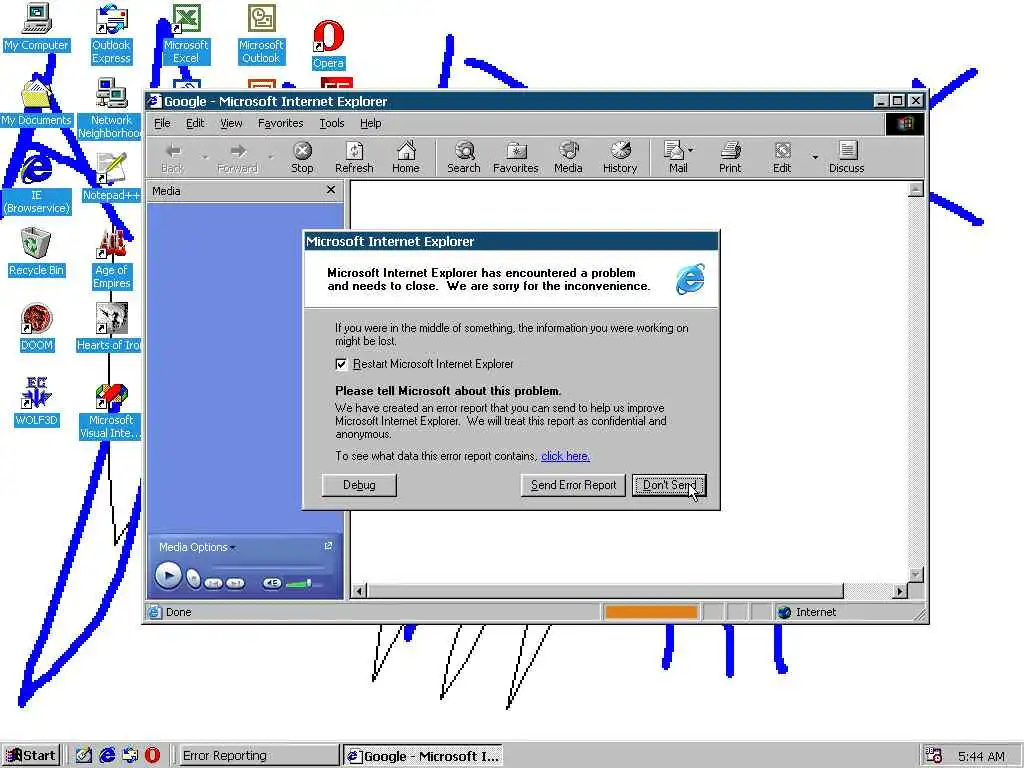Open the Favorites menu
Viewport: 1024px width, 768px height.
click(280, 123)
